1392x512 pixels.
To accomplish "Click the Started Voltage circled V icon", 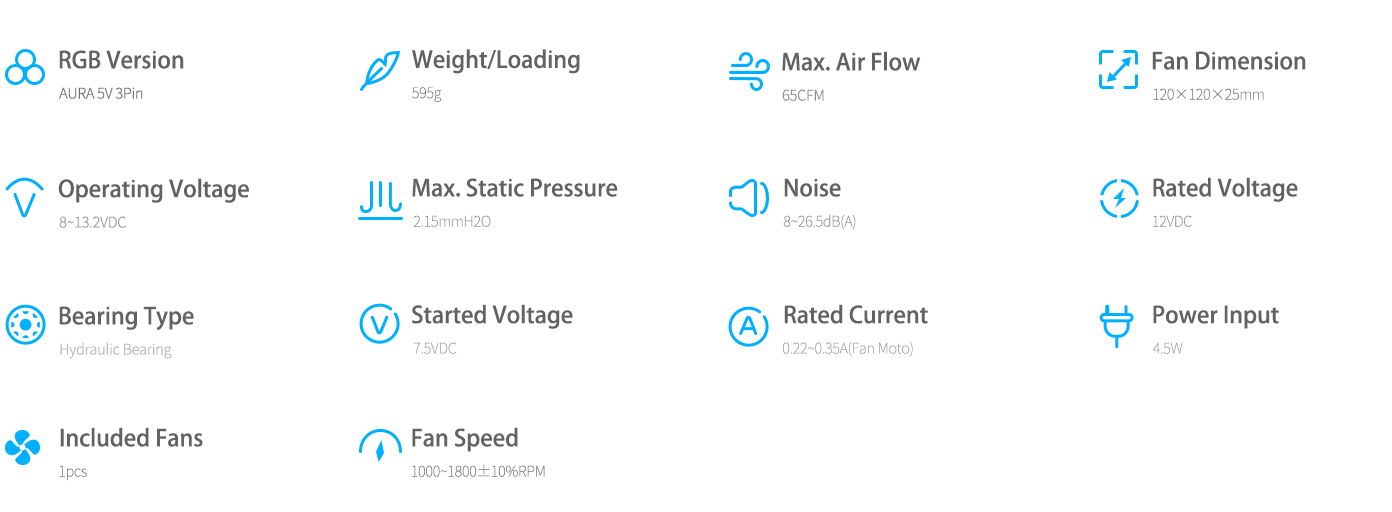I will click(x=379, y=324).
